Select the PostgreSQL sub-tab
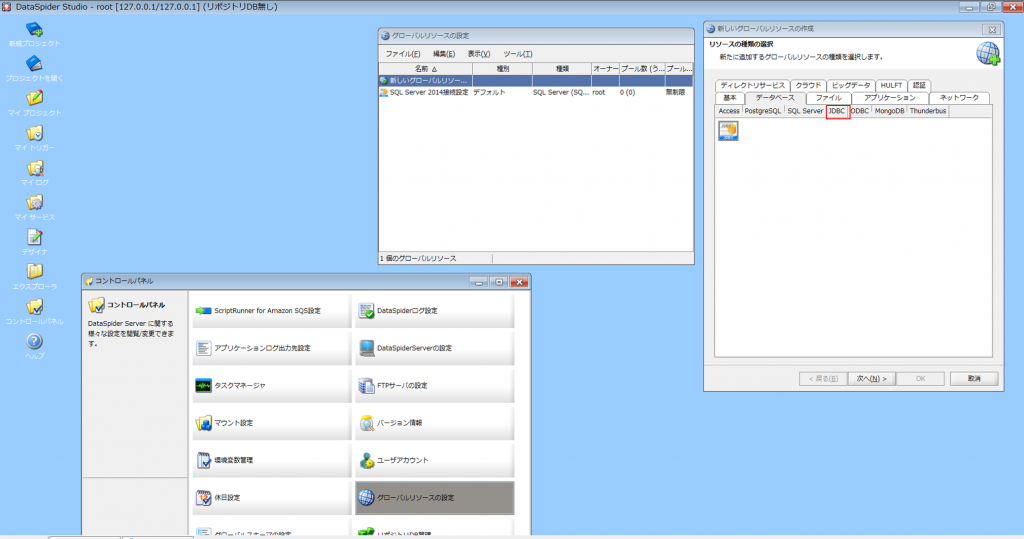 tap(762, 111)
